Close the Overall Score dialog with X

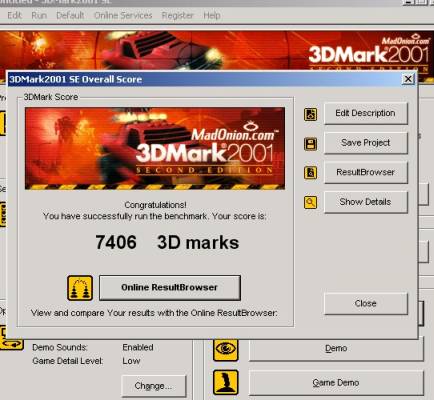point(408,79)
